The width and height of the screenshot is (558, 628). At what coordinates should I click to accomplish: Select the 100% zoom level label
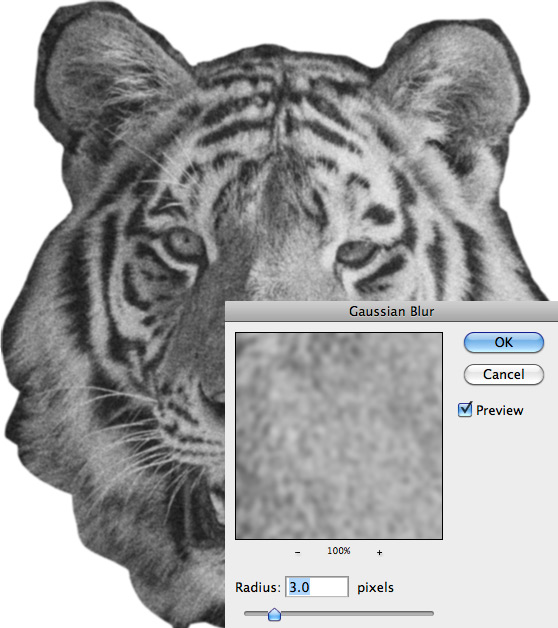(x=338, y=551)
